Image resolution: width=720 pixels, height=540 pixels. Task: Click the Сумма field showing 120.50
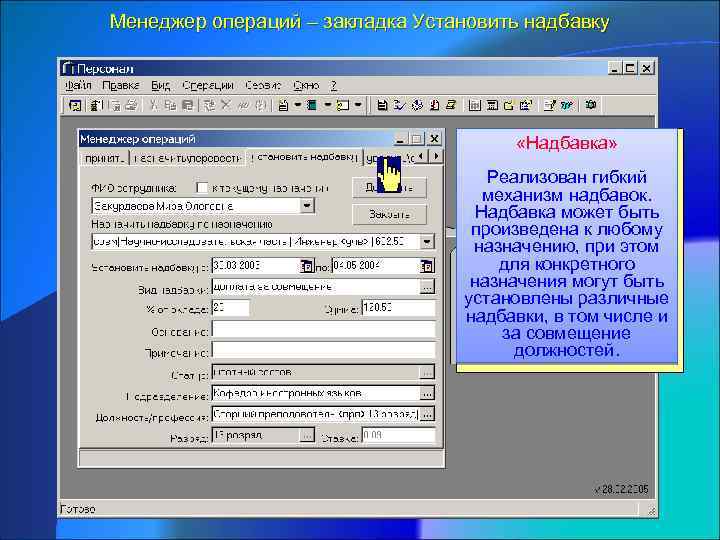tap(398, 308)
